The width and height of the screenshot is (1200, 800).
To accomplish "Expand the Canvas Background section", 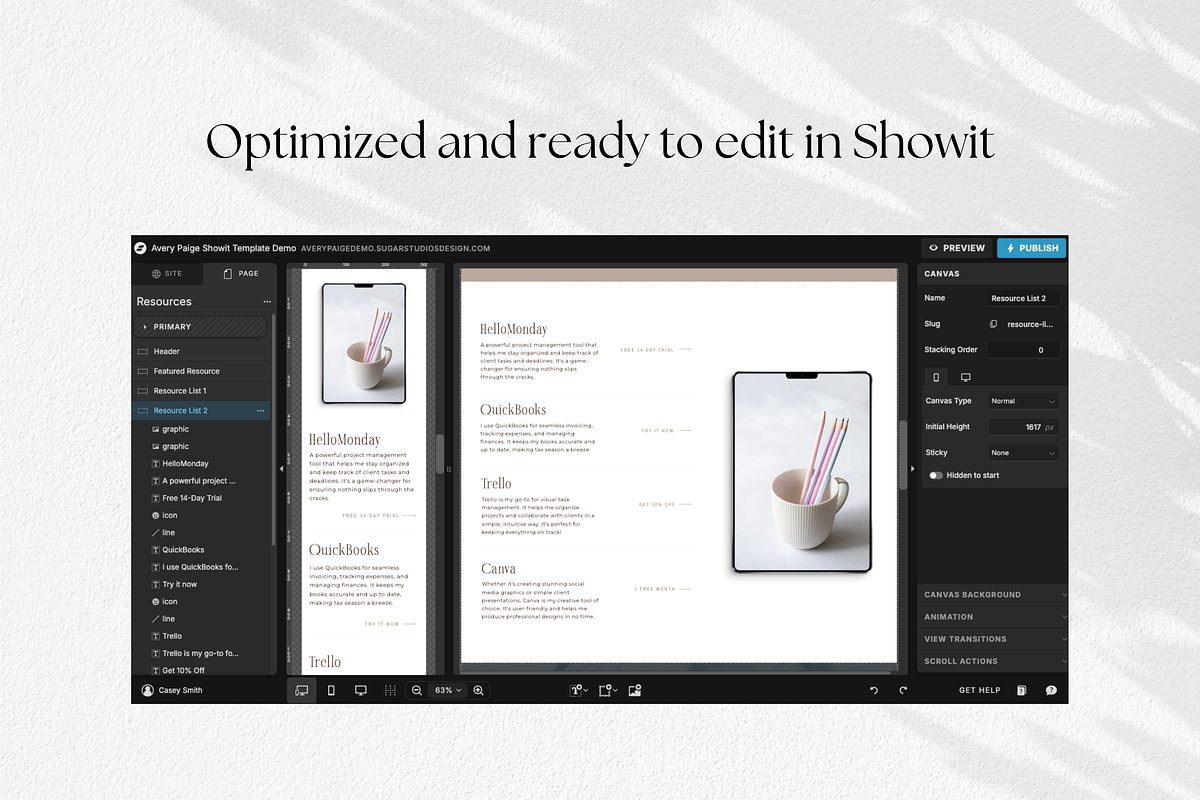I will 993,594.
